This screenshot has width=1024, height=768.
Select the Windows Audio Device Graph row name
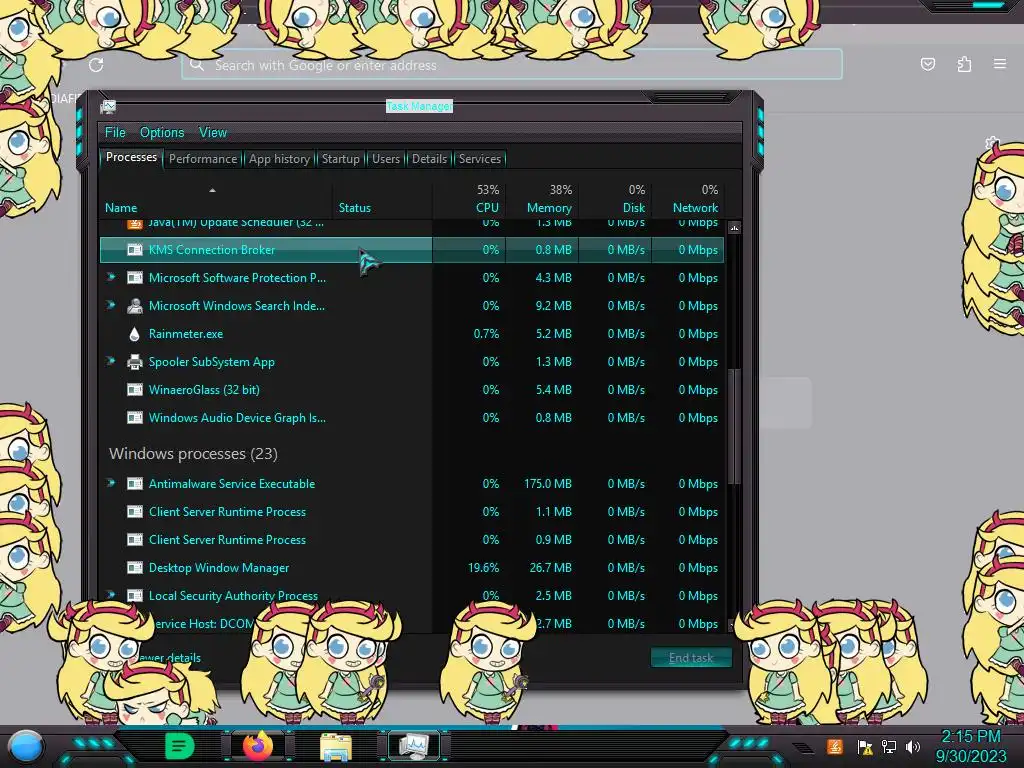click(x=237, y=418)
